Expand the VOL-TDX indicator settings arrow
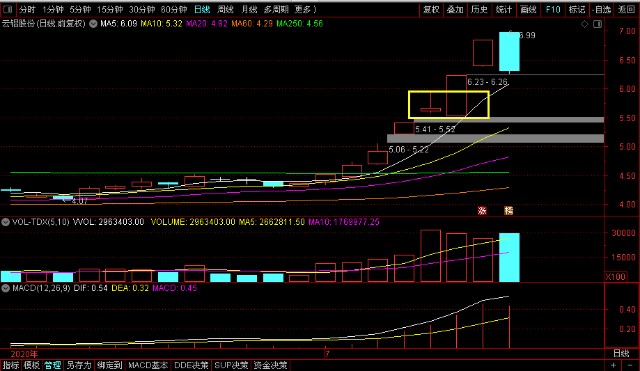640x371 pixels. click(6, 222)
